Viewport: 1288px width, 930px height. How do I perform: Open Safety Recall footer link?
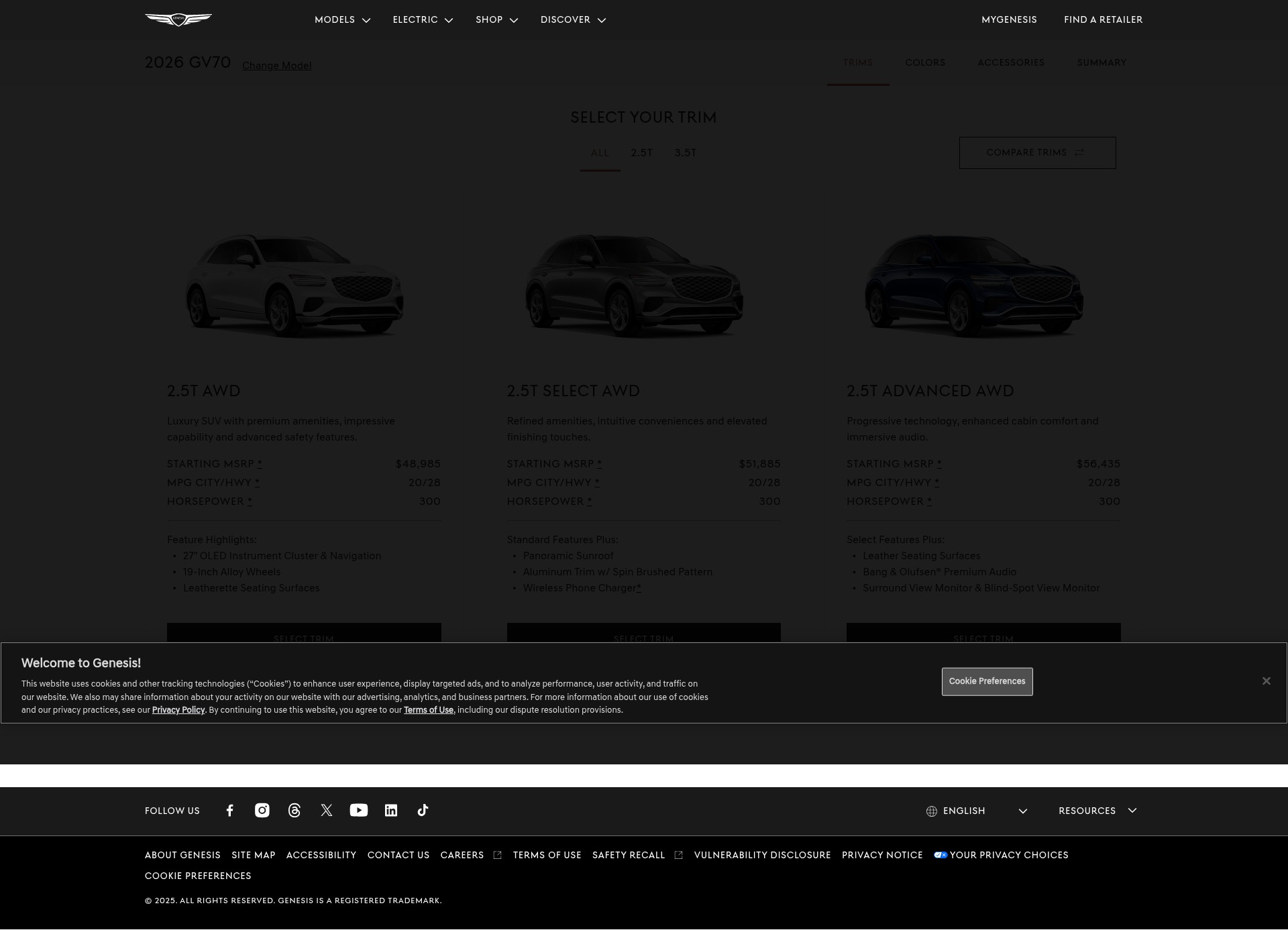pyautogui.click(x=629, y=856)
